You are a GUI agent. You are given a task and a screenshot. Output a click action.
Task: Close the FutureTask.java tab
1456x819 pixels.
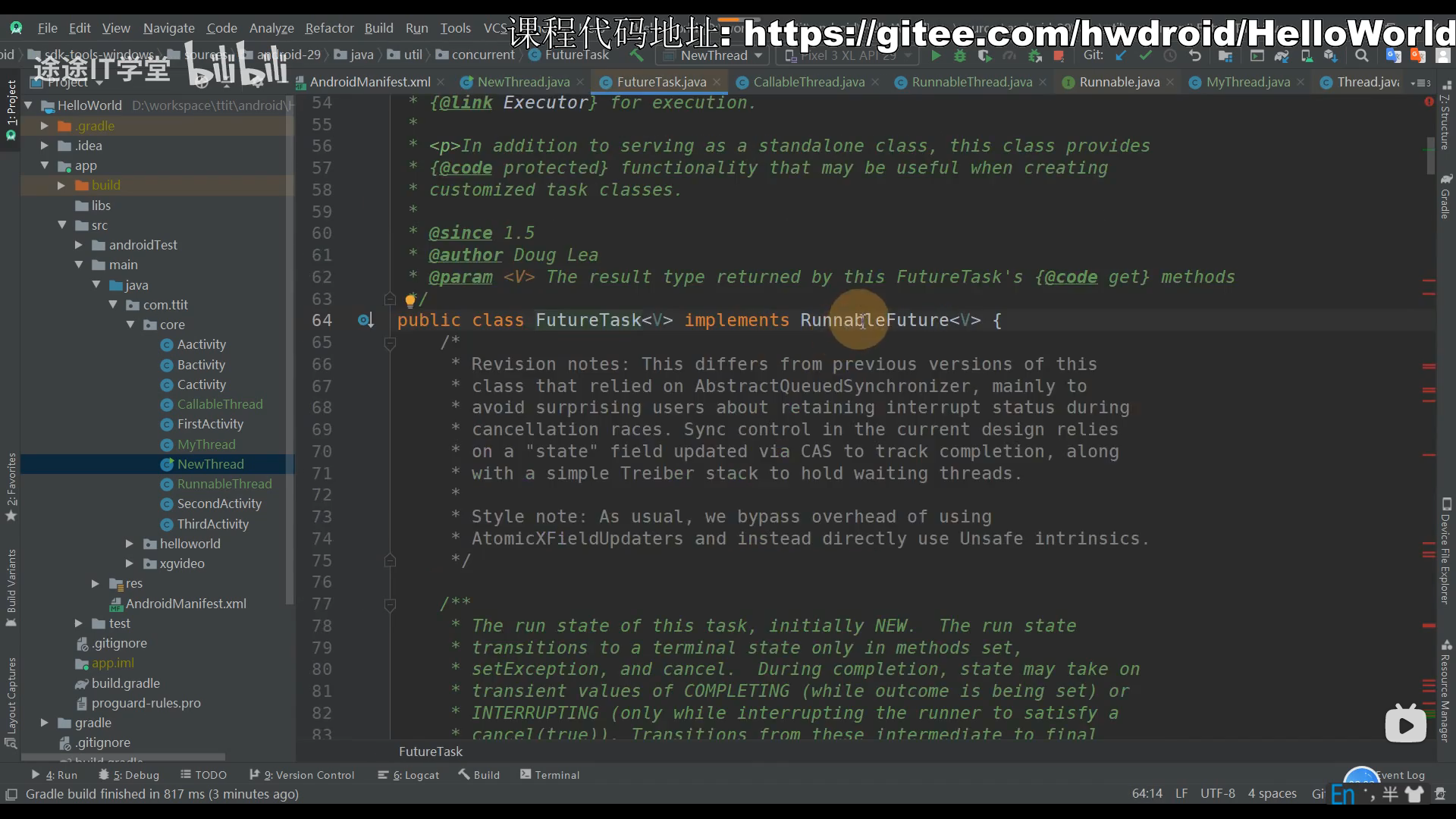click(717, 82)
